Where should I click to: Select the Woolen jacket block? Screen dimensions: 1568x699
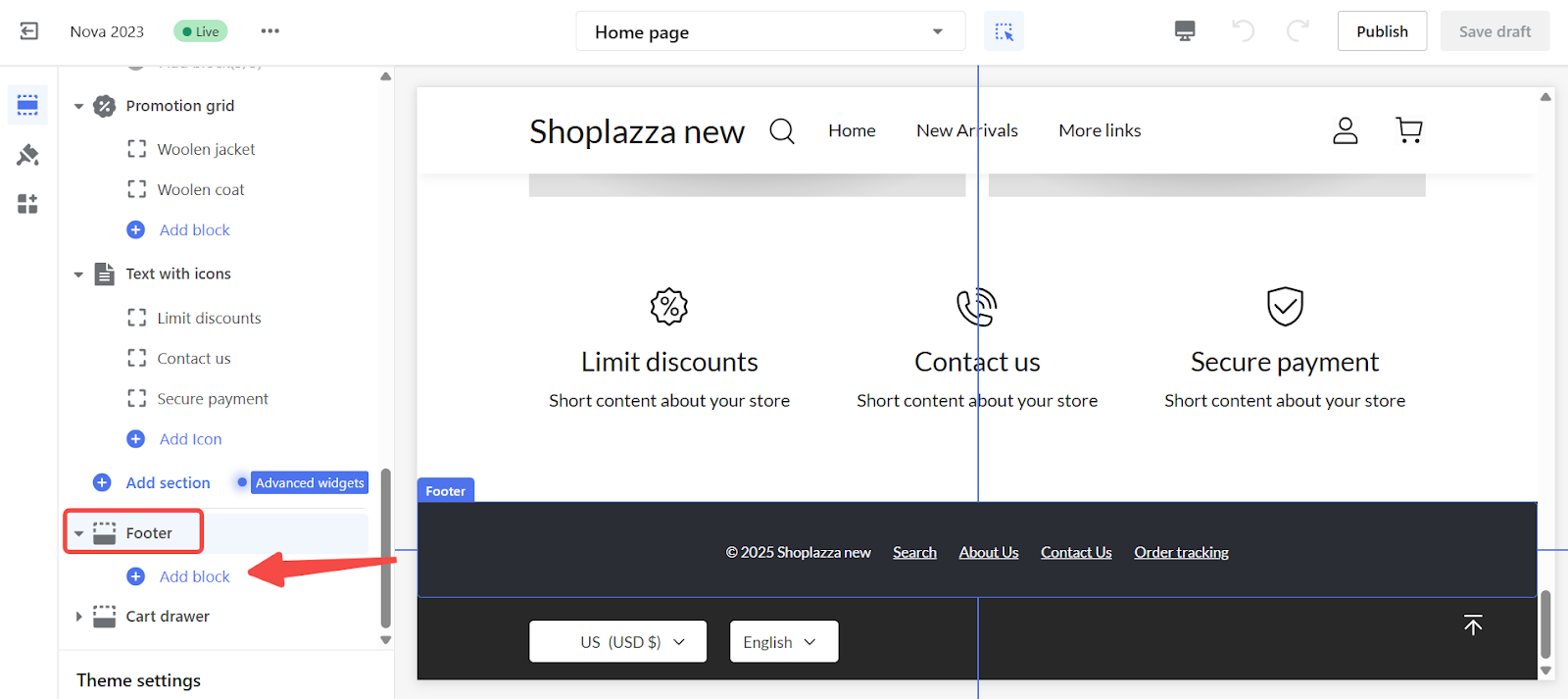click(206, 149)
